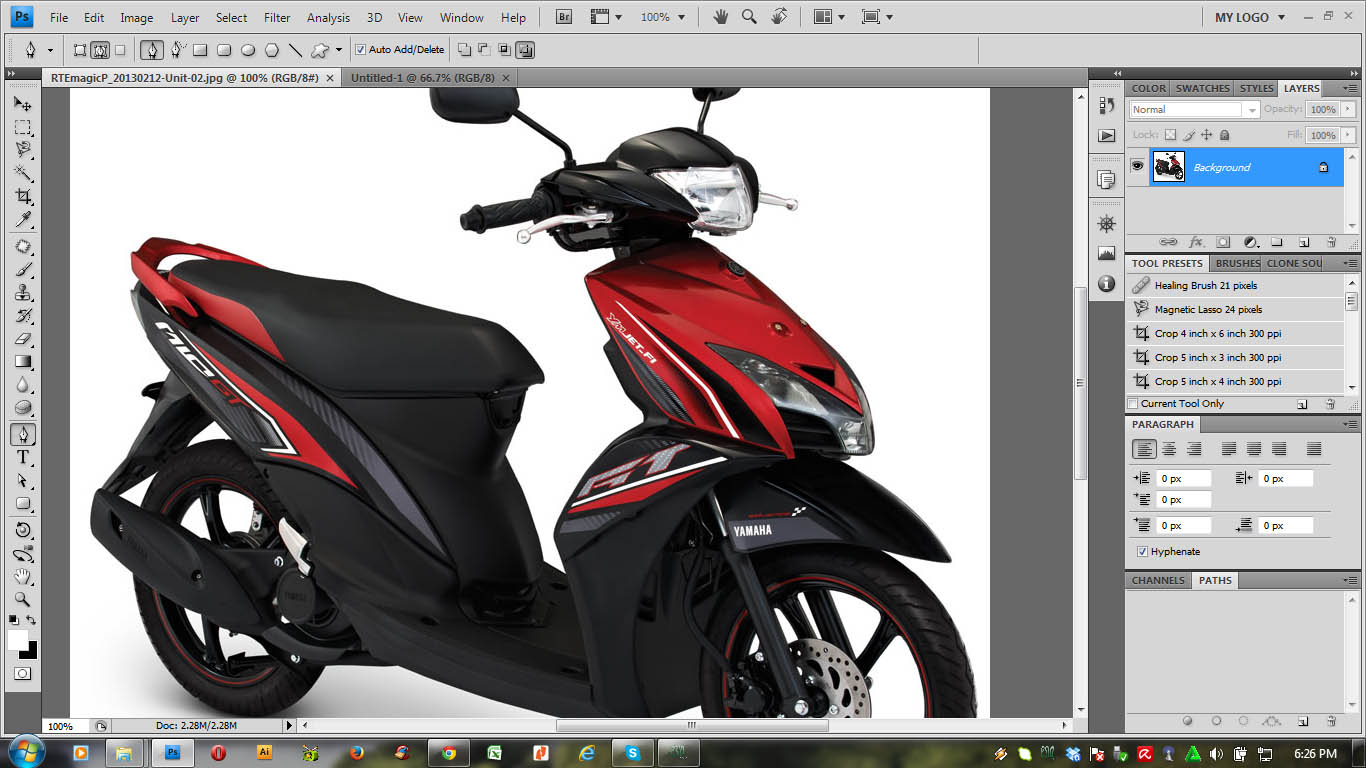
Task: Click the foreground color swatch
Action: [x=17, y=639]
